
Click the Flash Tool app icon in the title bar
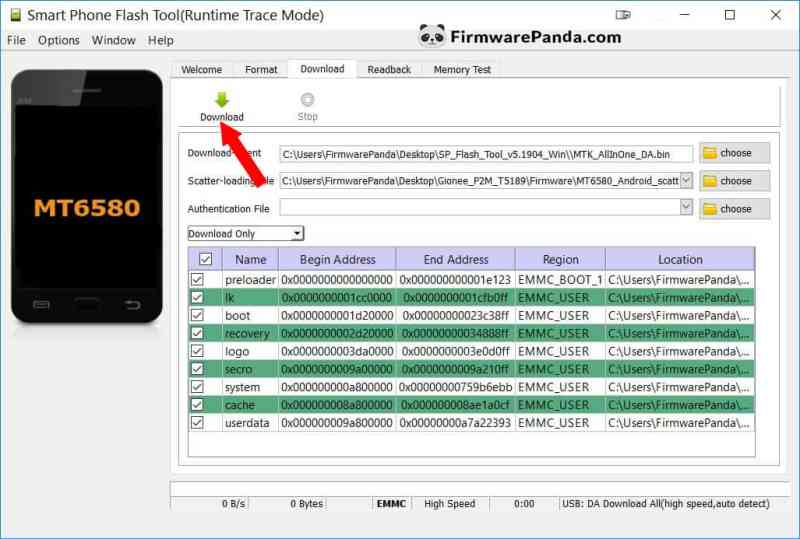coord(16,15)
